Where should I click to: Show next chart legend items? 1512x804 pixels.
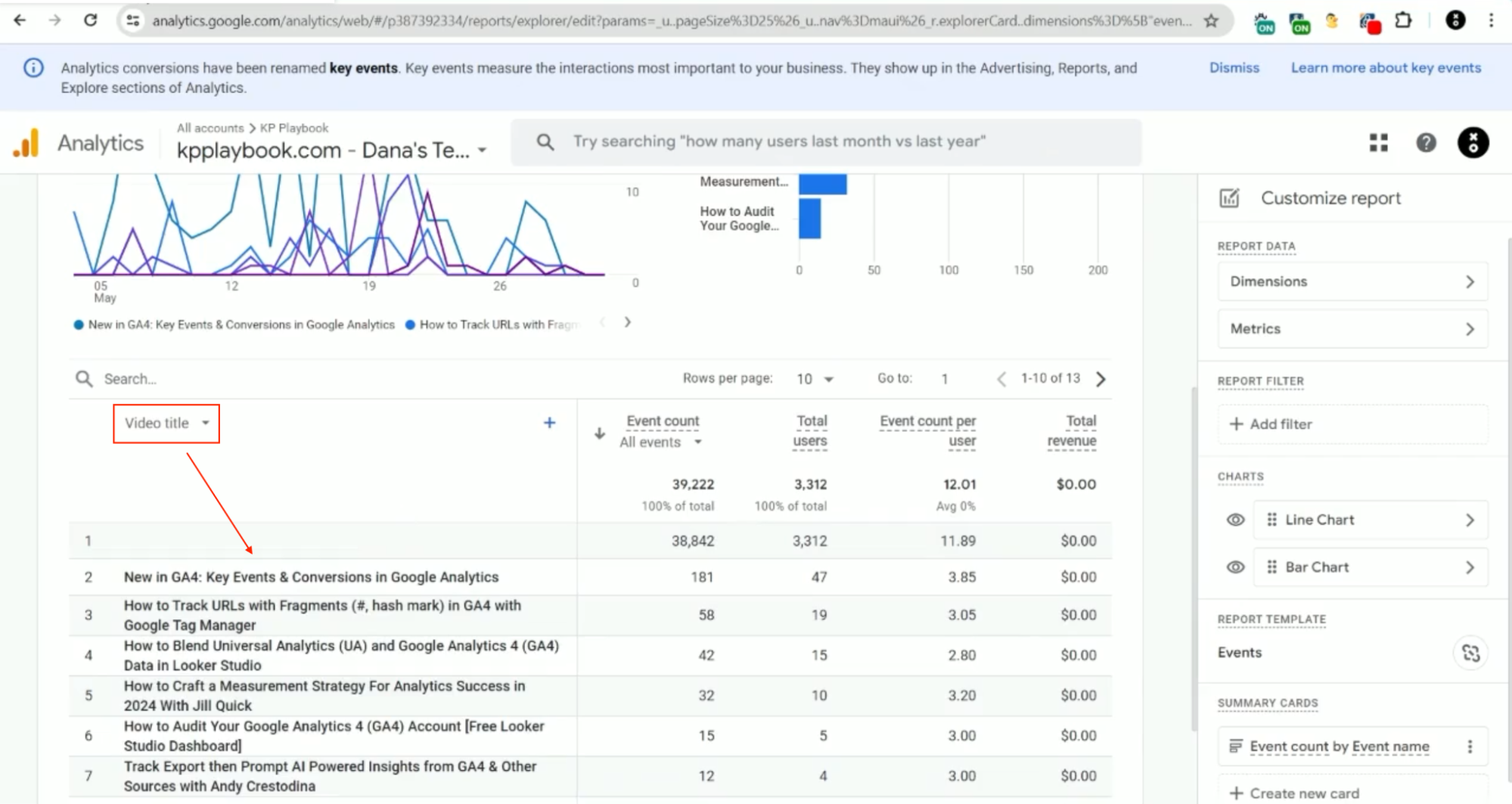click(627, 322)
